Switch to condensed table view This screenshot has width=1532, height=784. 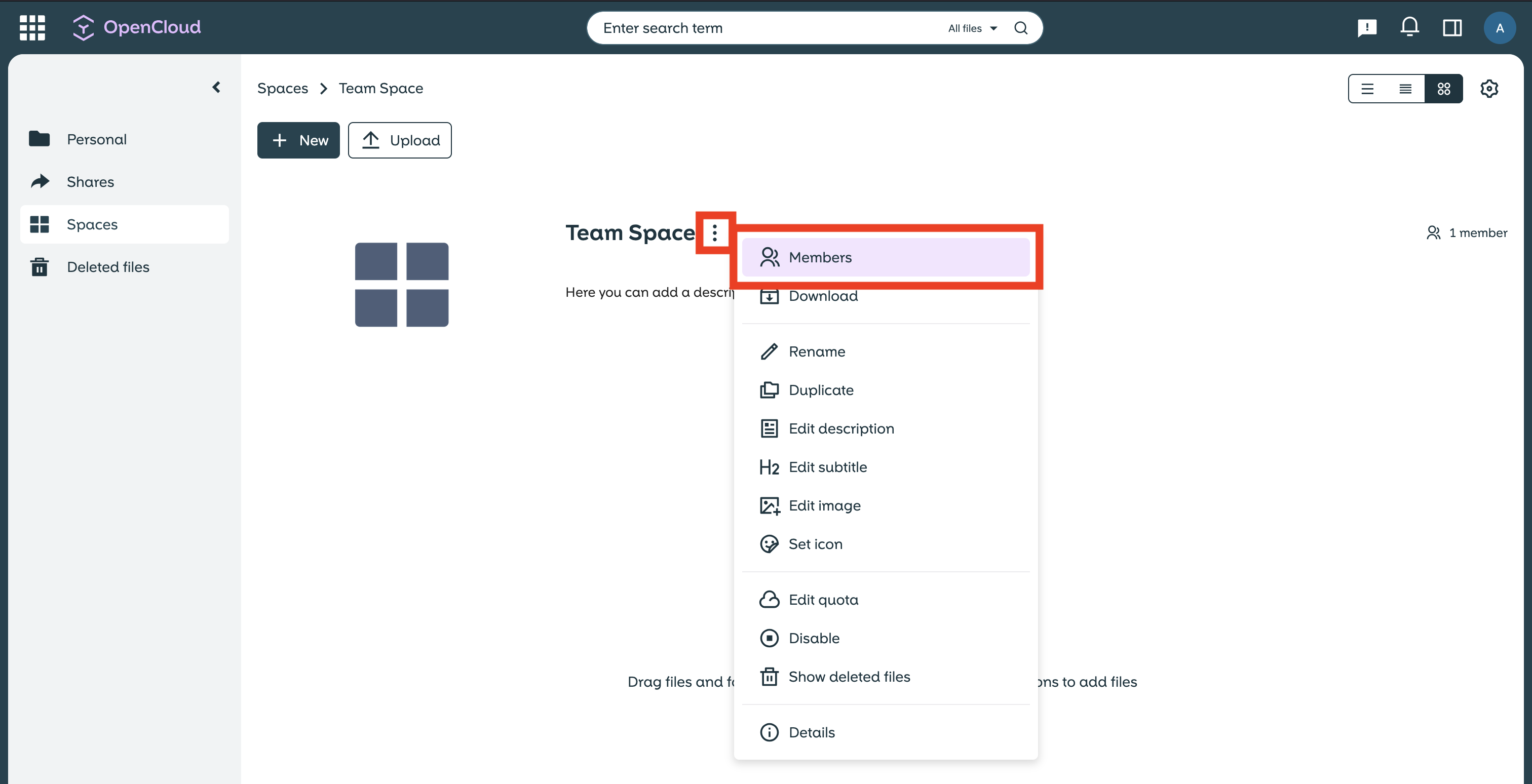[x=1405, y=89]
